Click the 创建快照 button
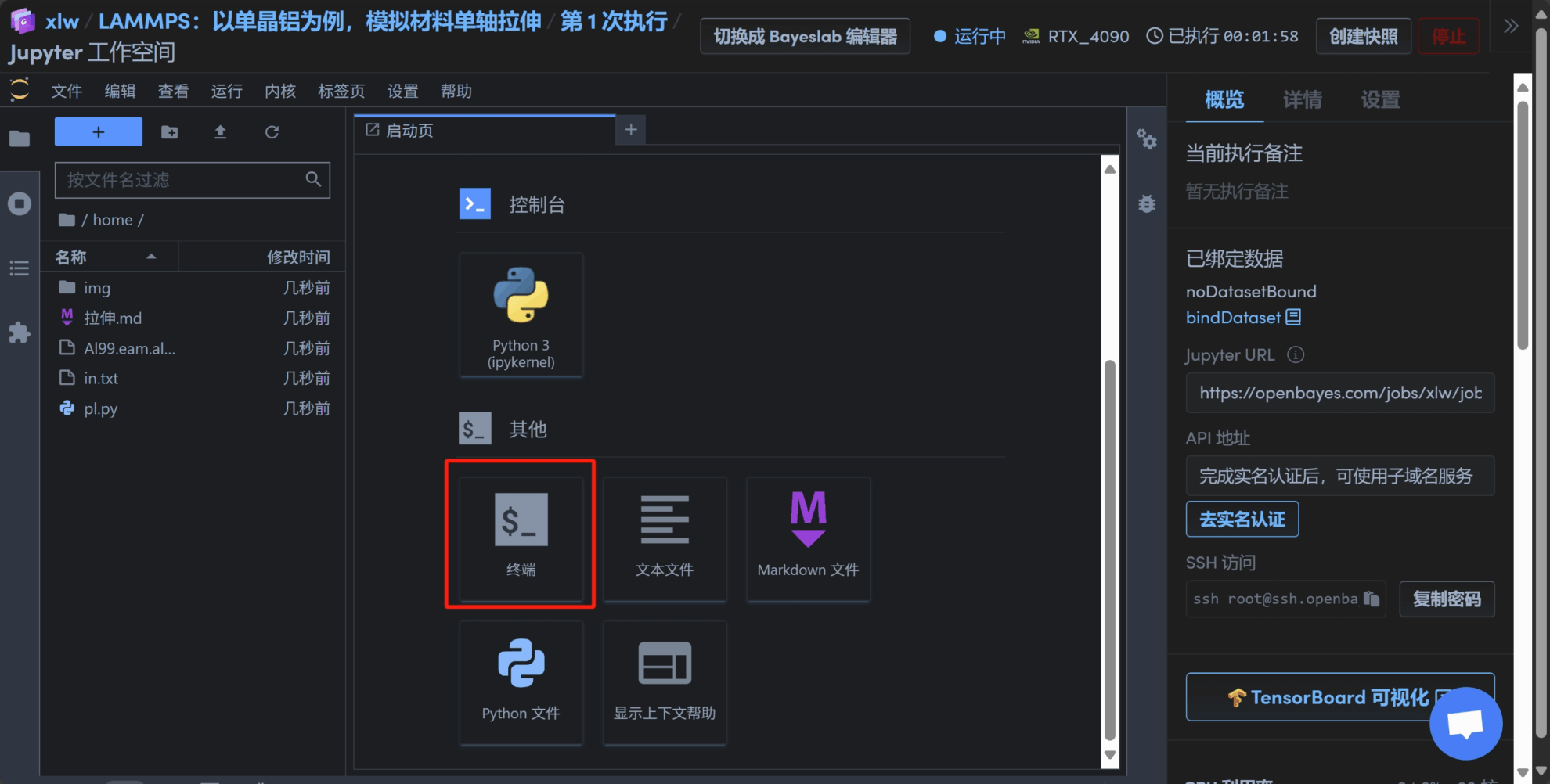1550x784 pixels. tap(1363, 37)
